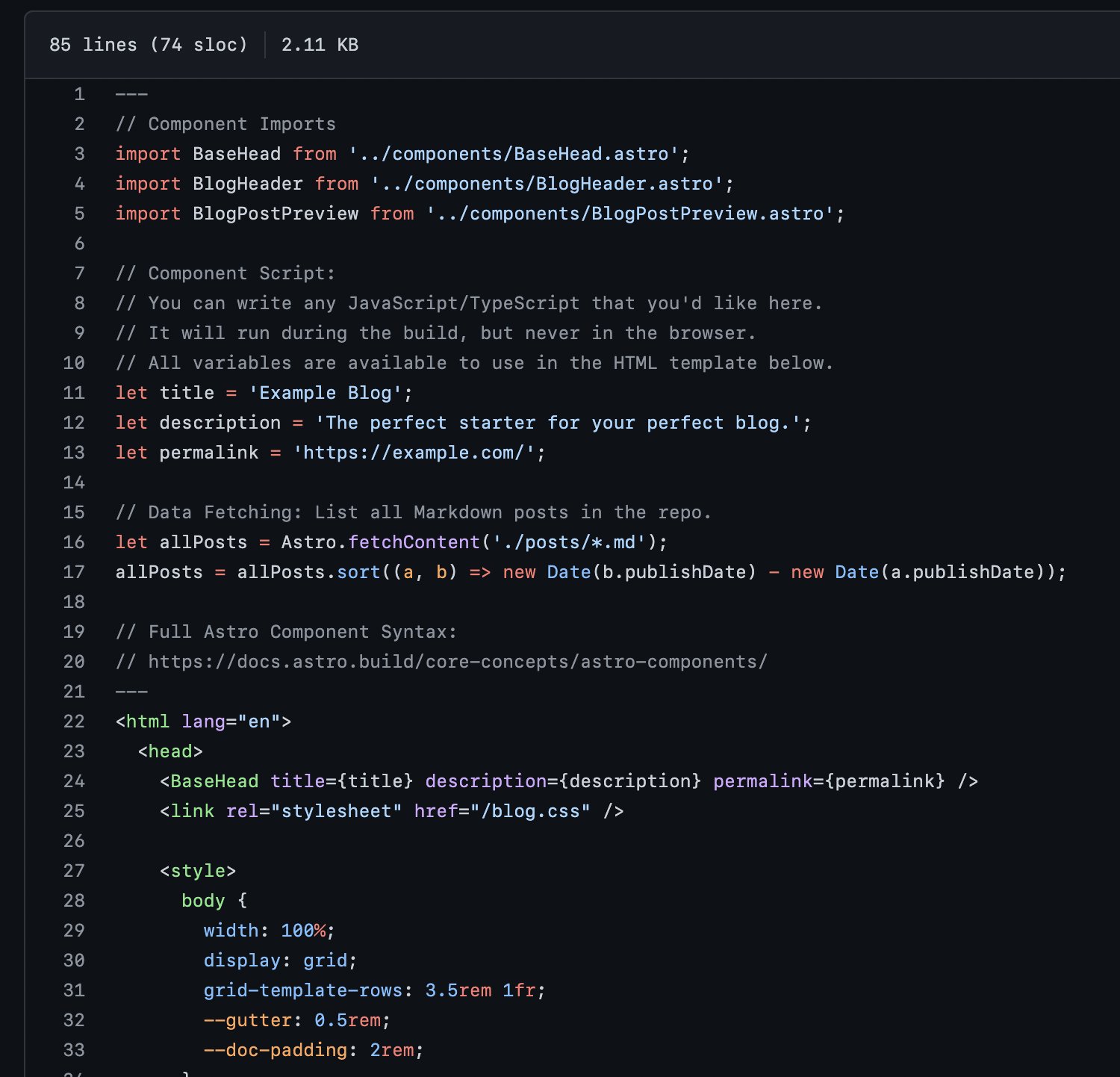Click the '85 lines (74 sloc)' label
Image resolution: width=1120 pixels, height=1077 pixels.
(149, 45)
